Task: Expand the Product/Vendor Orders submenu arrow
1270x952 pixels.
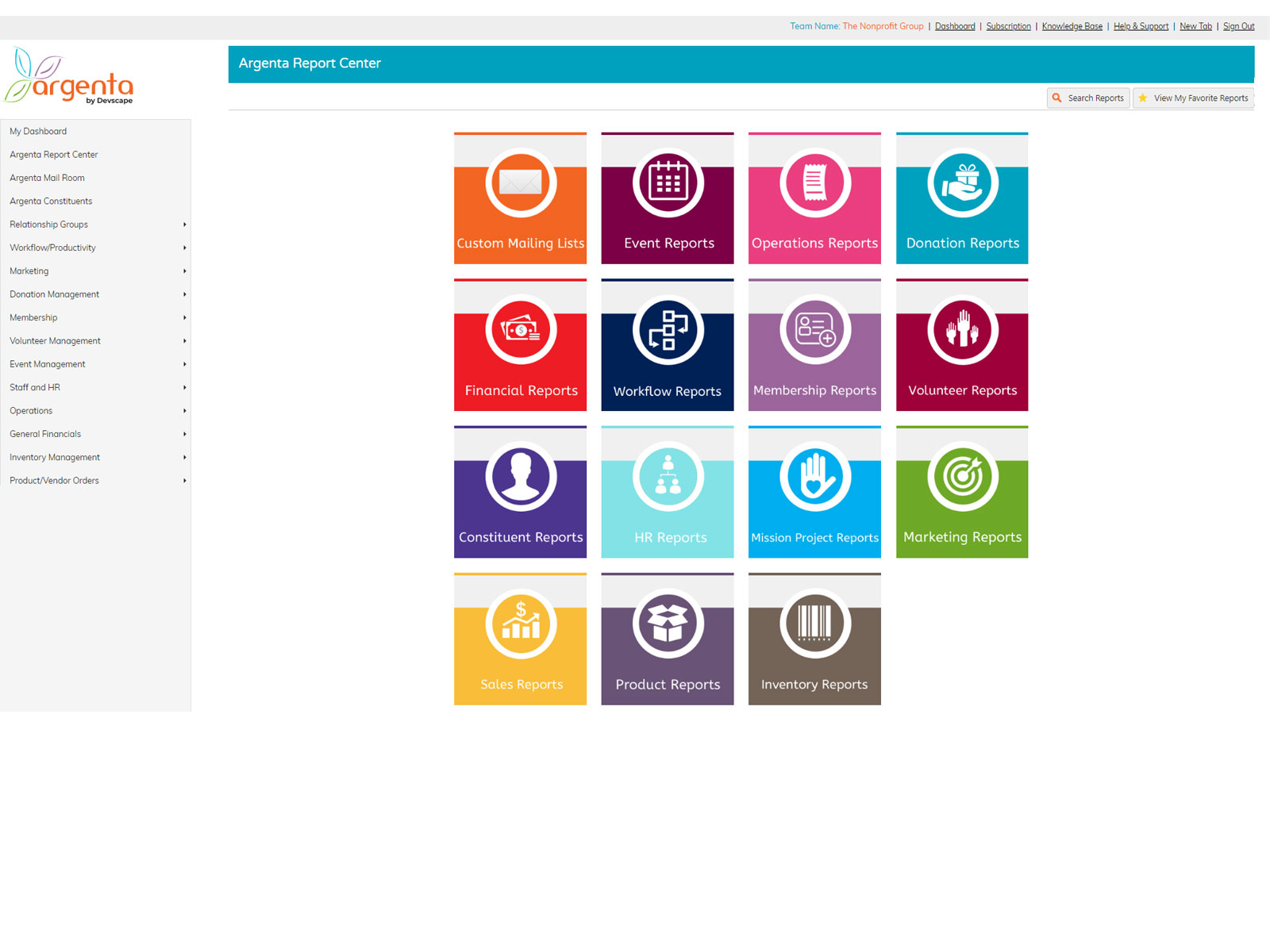Action: click(185, 481)
